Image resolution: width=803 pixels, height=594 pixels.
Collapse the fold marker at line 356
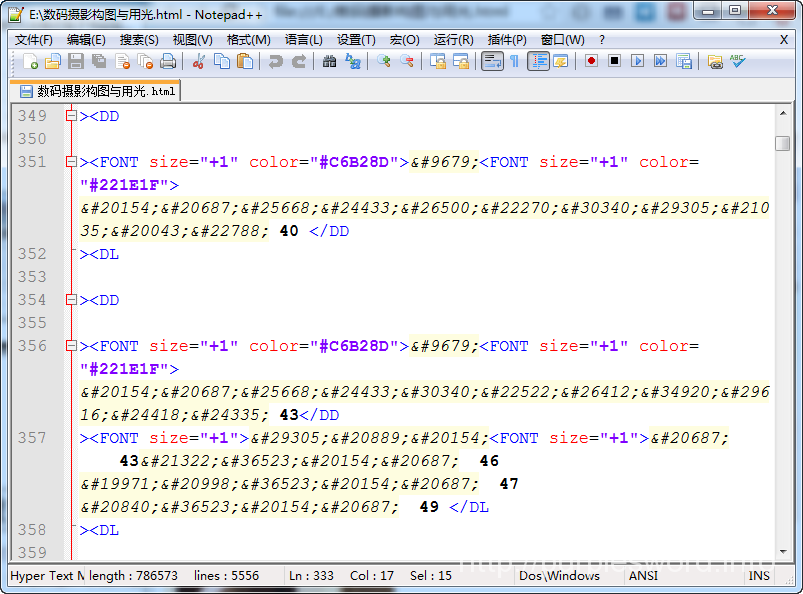click(x=71, y=346)
